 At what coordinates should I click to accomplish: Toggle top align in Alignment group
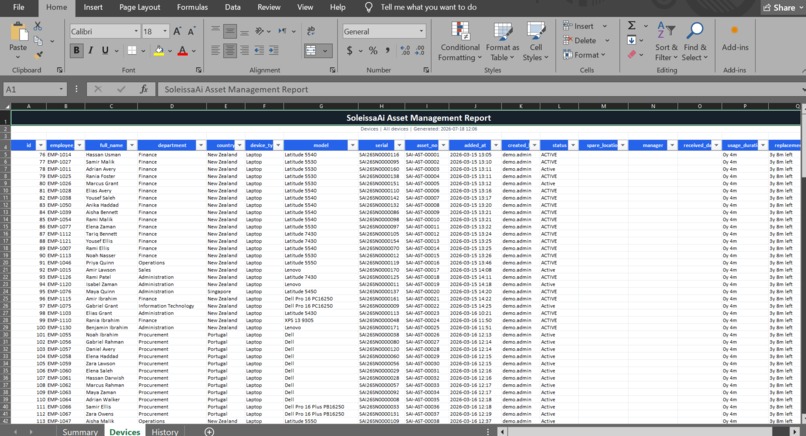coord(215,31)
